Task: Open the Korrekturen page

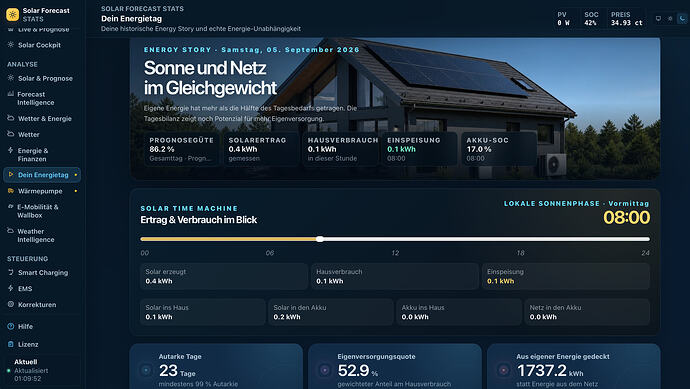Action: (x=42, y=305)
